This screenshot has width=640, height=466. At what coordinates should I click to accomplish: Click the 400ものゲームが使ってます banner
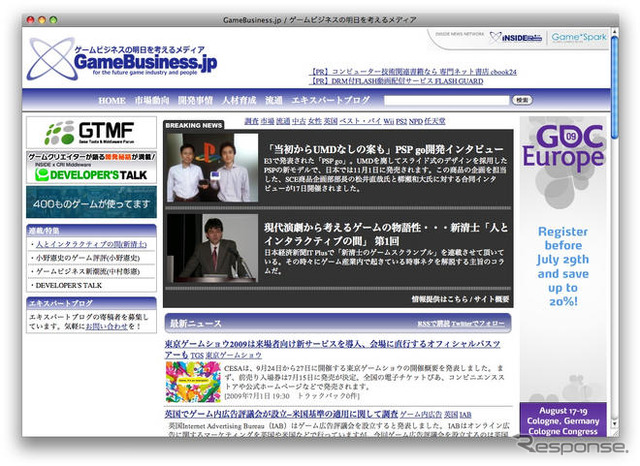(91, 202)
